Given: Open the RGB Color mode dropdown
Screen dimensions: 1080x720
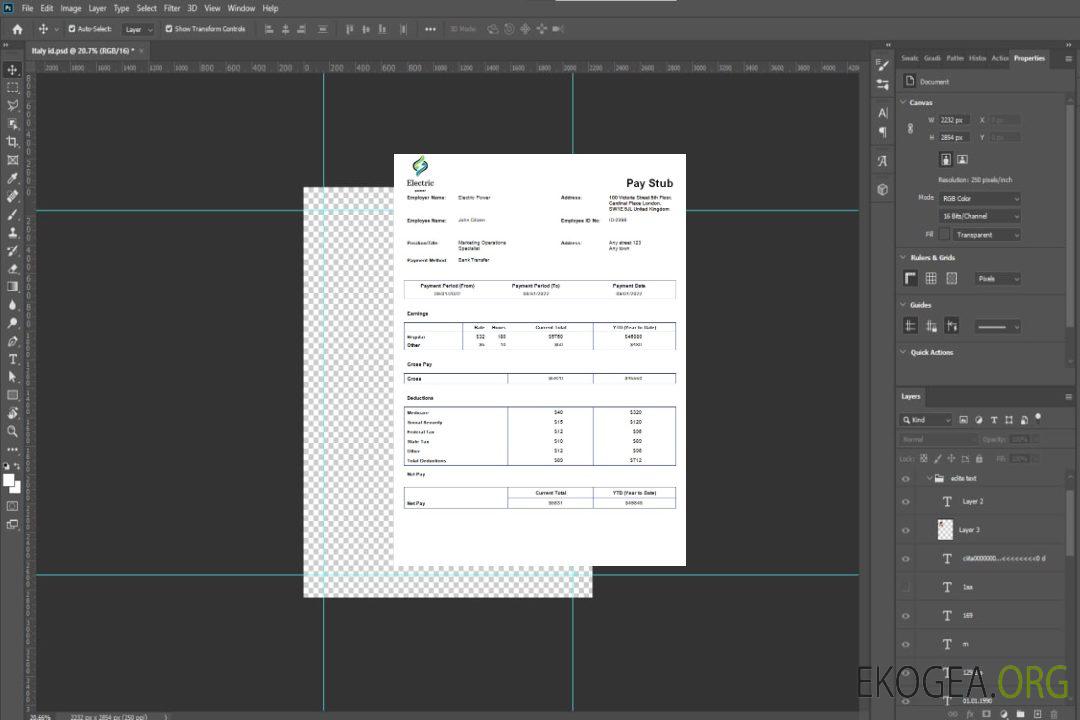Looking at the screenshot, I should 980,199.
